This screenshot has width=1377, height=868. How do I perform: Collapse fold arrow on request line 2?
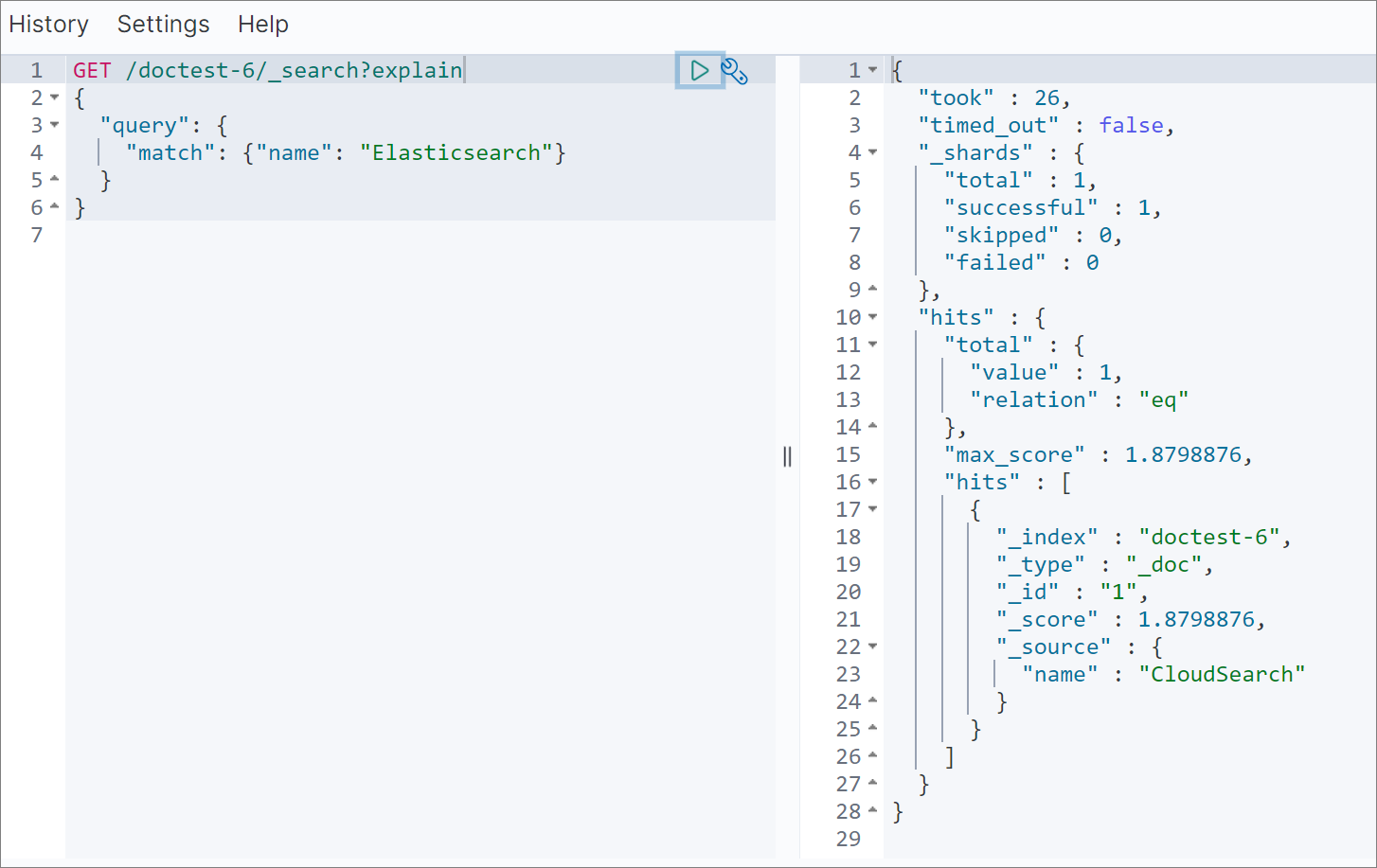pyautogui.click(x=55, y=97)
